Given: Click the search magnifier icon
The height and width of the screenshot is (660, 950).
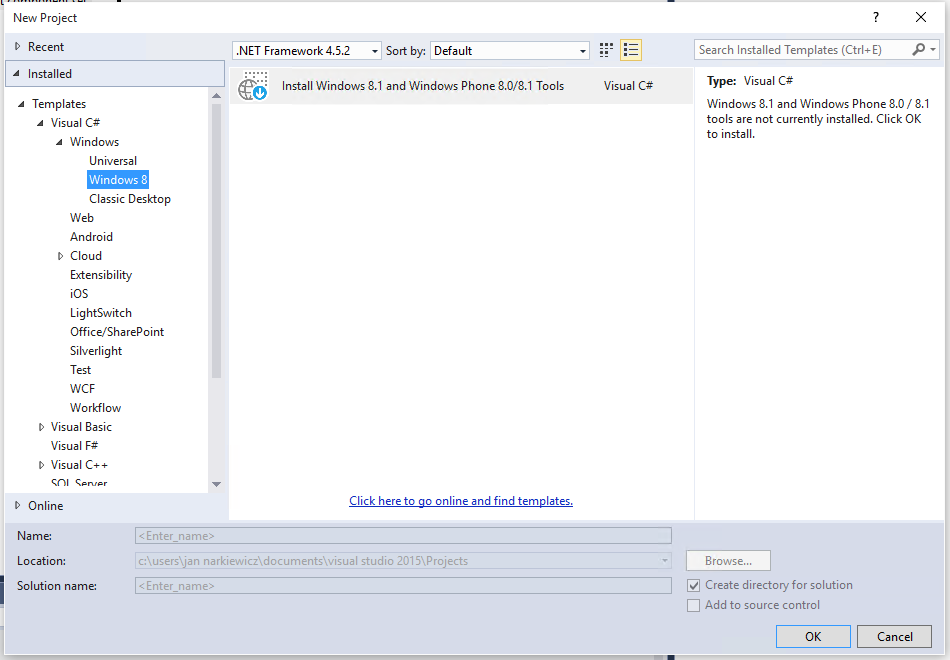Looking at the screenshot, I should [918, 50].
